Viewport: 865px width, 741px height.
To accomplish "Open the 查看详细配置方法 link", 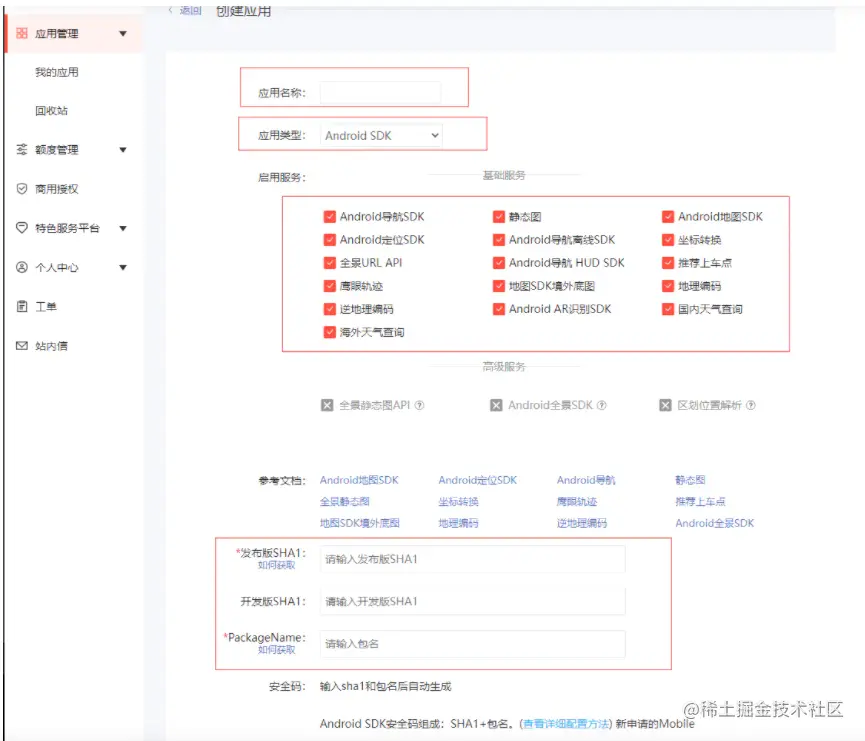I will [566, 724].
